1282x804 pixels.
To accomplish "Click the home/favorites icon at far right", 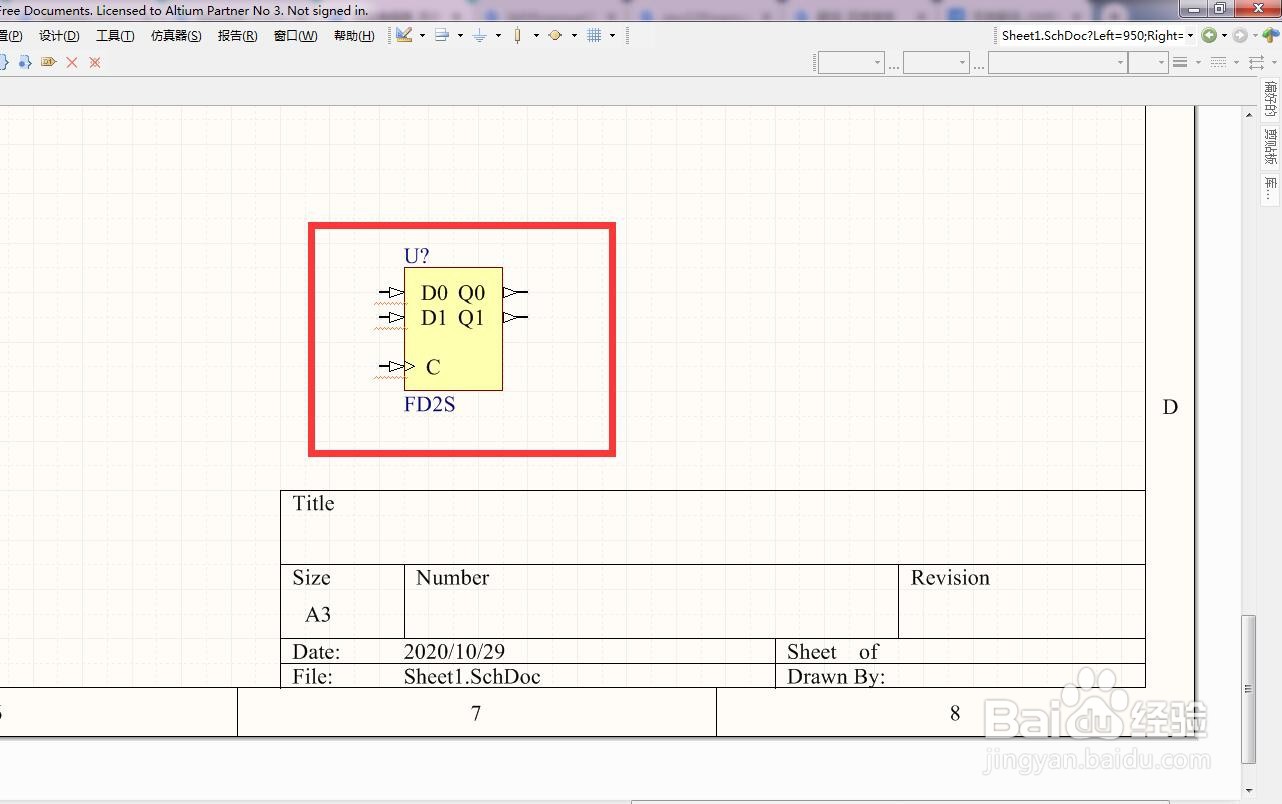I will pyautogui.click(x=1271, y=36).
